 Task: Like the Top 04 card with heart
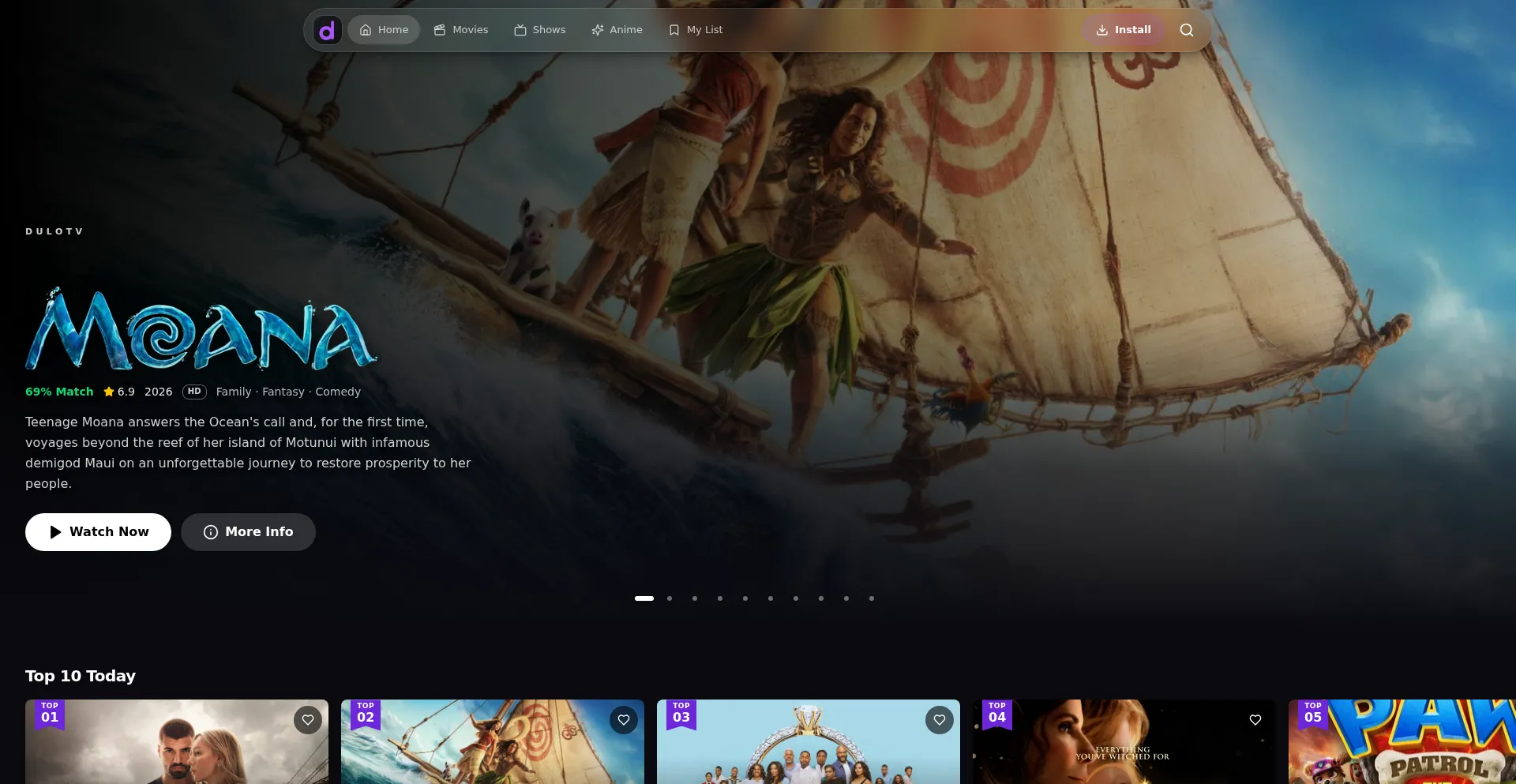click(x=1255, y=720)
